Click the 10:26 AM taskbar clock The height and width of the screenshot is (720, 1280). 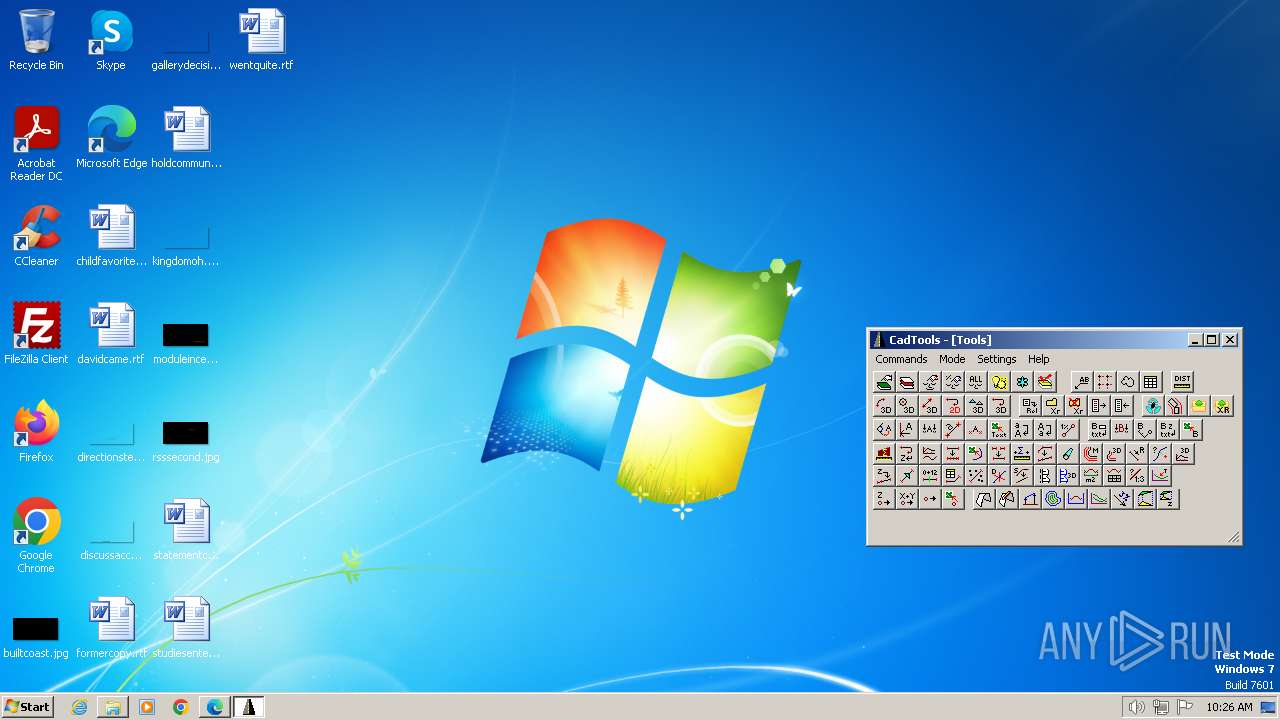click(1229, 707)
